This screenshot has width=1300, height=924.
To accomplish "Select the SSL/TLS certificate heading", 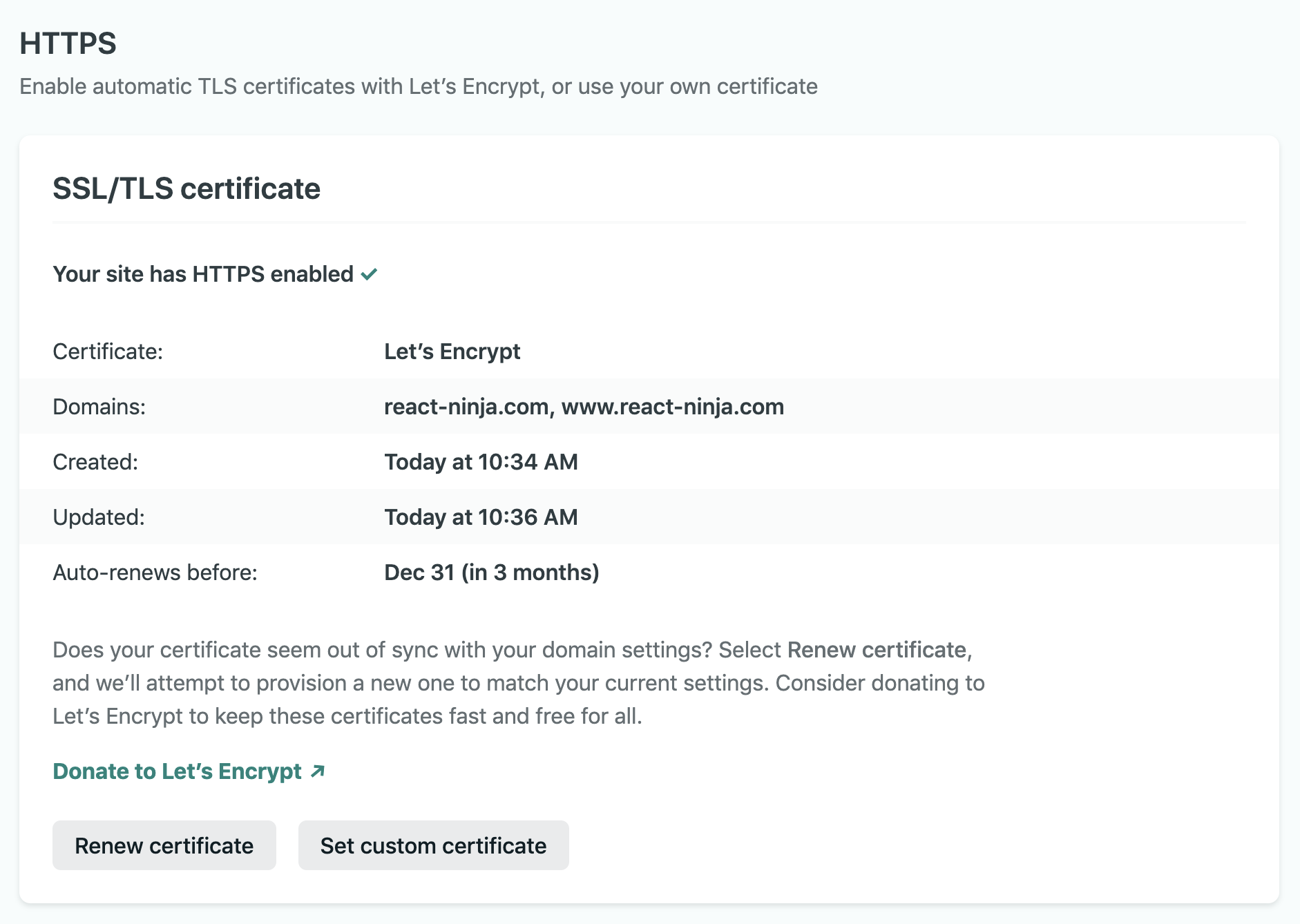I will [x=187, y=189].
